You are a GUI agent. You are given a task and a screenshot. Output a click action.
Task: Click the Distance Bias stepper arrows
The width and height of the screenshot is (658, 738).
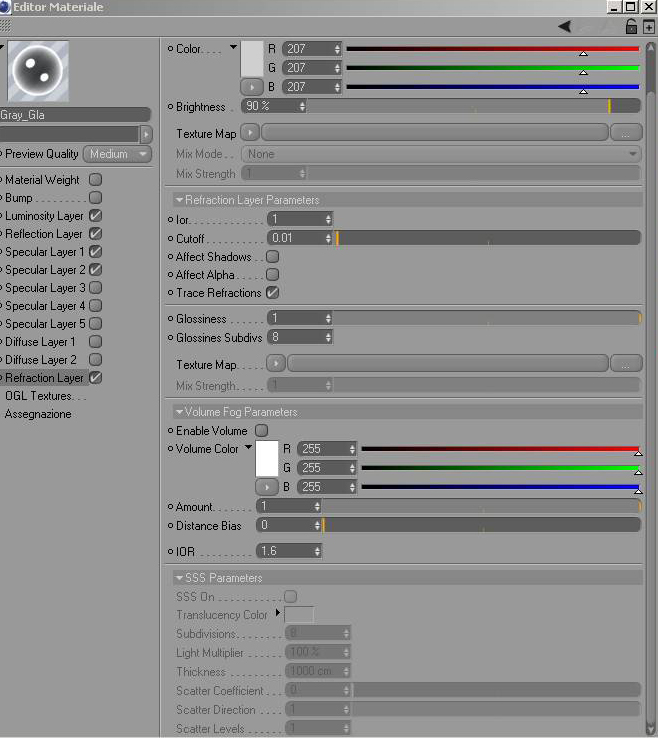click(317, 525)
